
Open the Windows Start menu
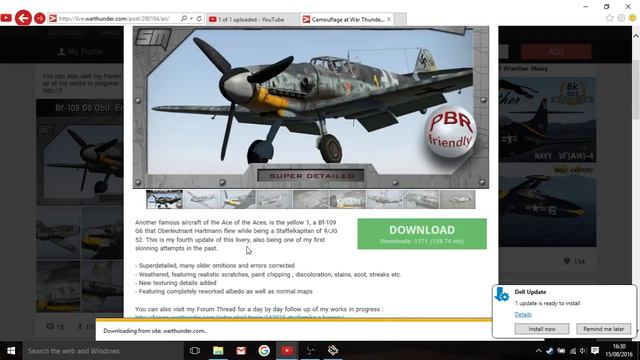[11, 351]
